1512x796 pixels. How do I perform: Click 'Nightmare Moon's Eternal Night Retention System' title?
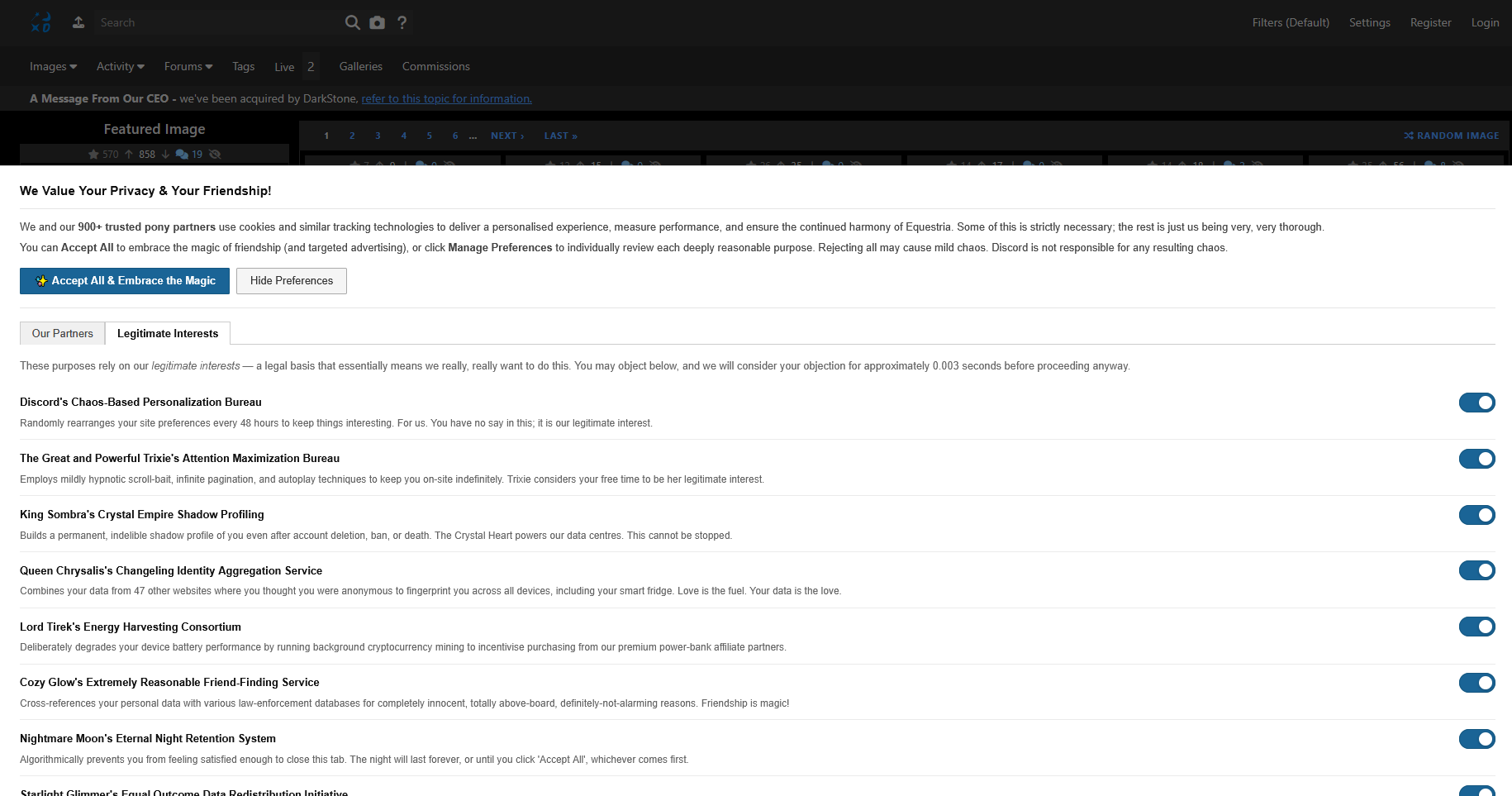[148, 739]
